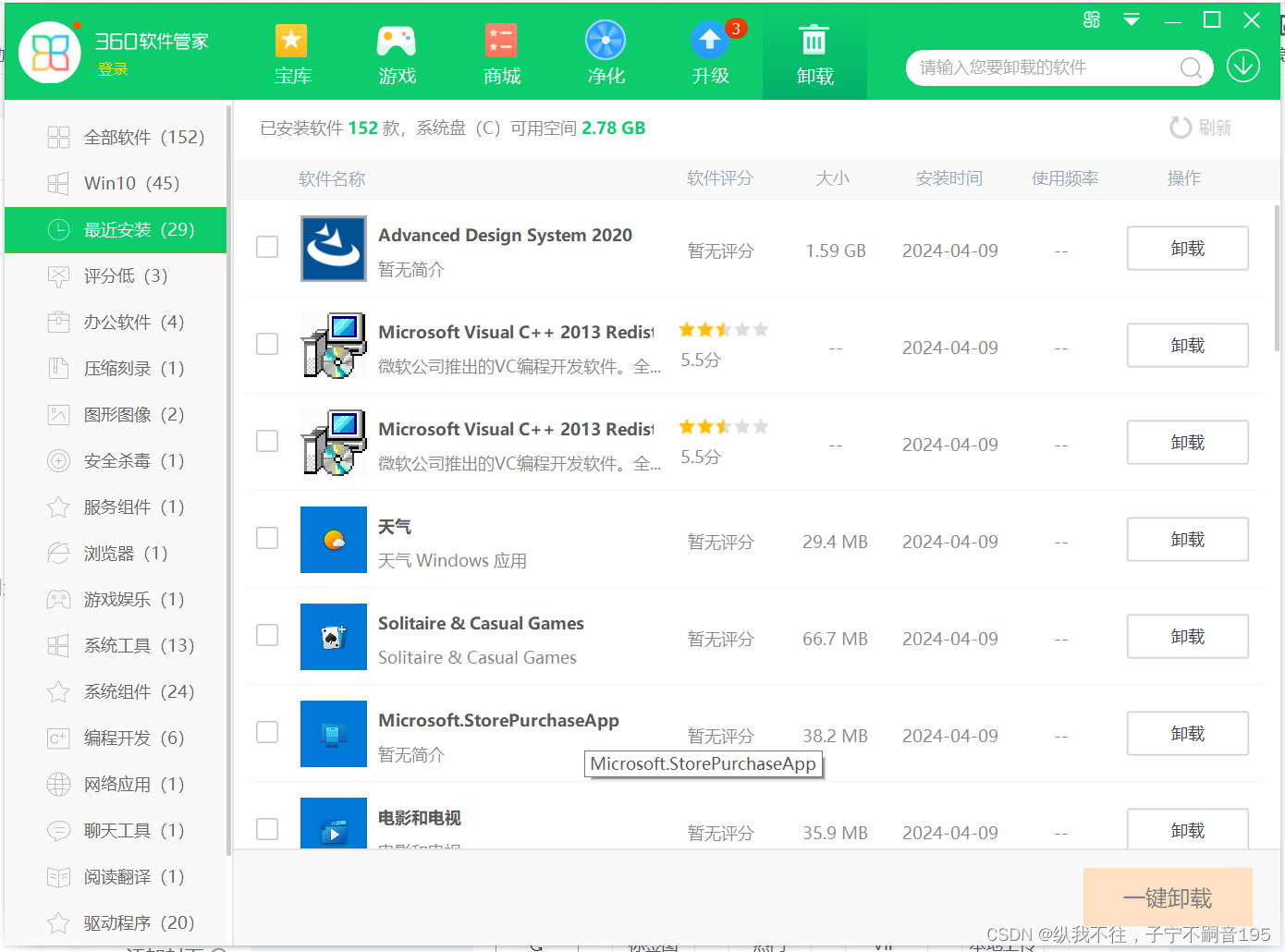Uninstall the 天气 app
The height and width of the screenshot is (952, 1285).
click(x=1187, y=540)
